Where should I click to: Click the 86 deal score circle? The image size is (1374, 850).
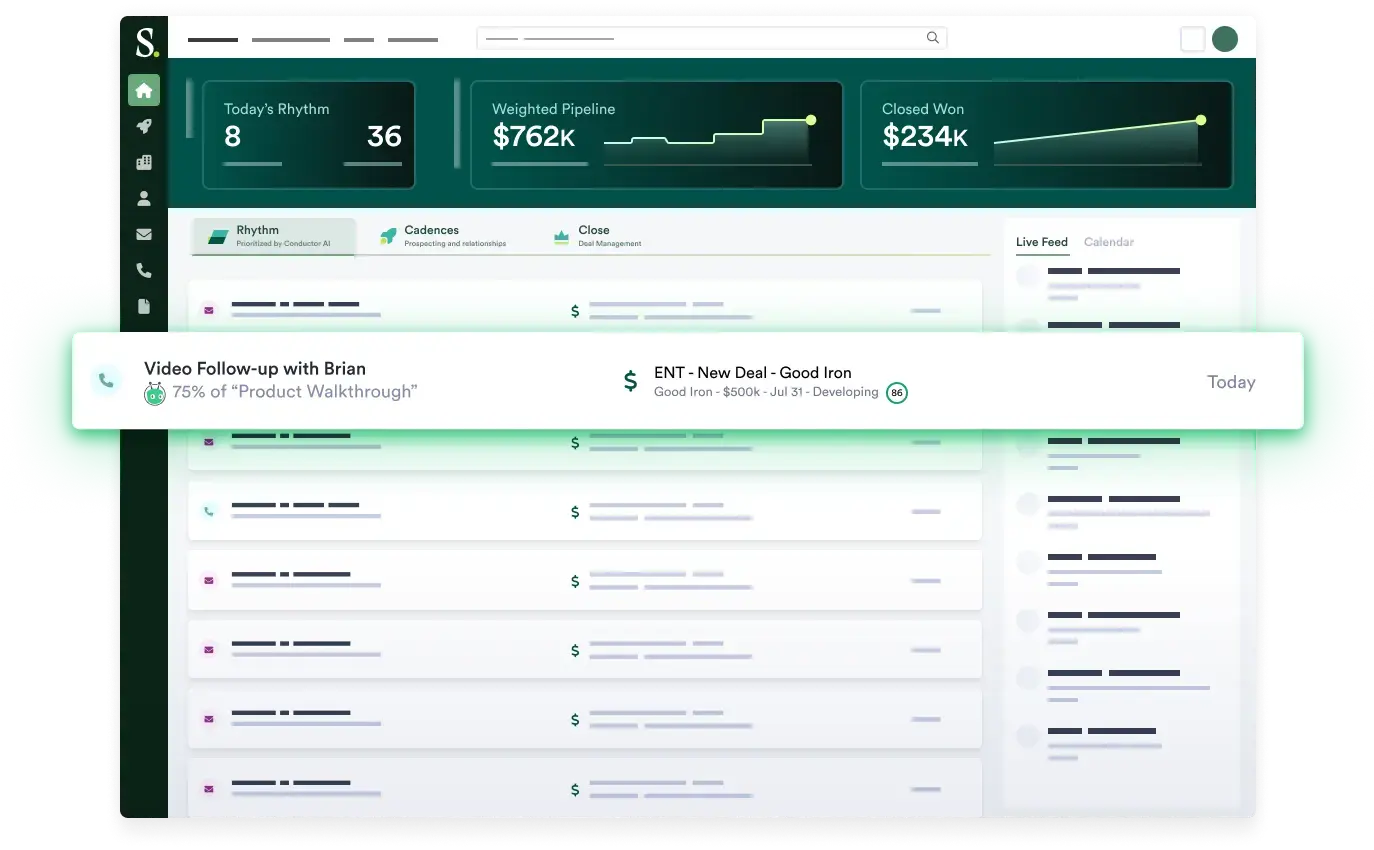point(897,392)
